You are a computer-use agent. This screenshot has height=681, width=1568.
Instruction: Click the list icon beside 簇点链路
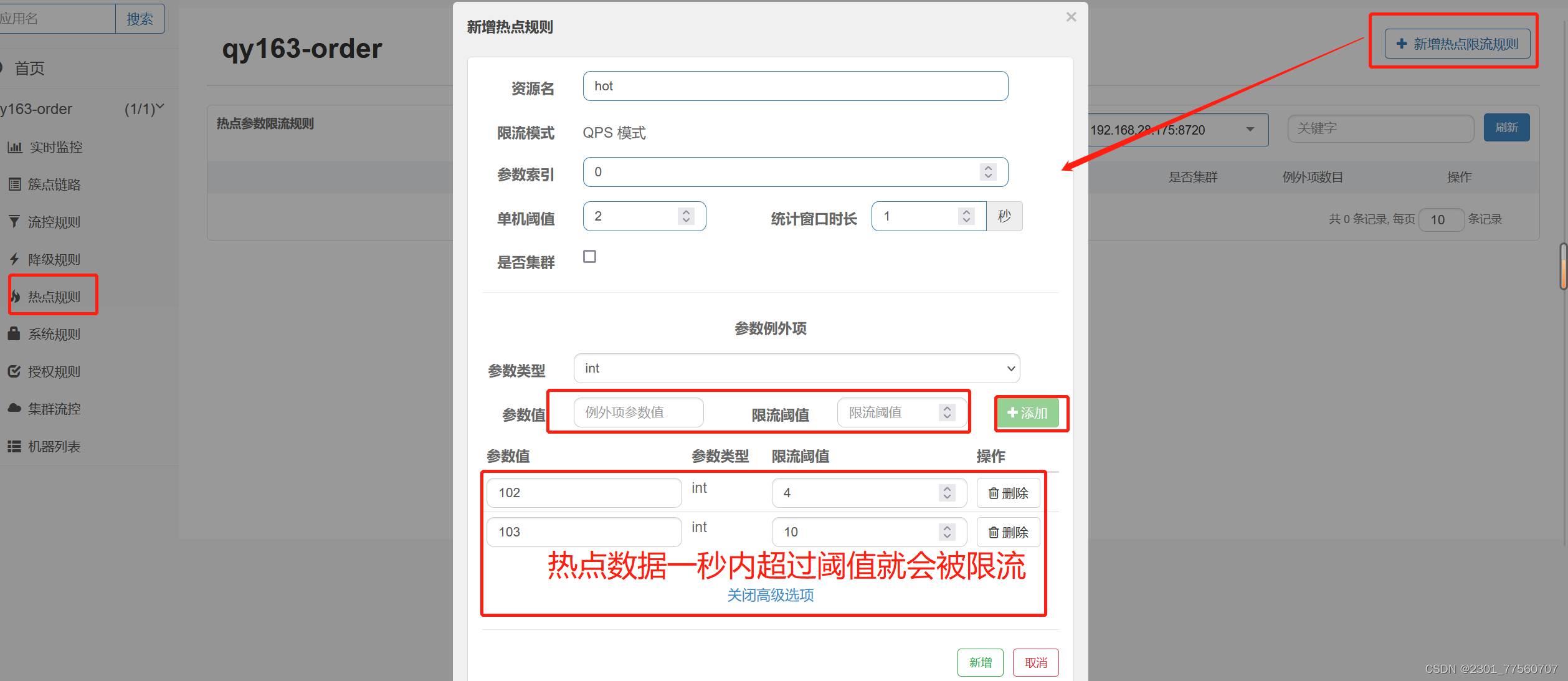click(x=14, y=184)
